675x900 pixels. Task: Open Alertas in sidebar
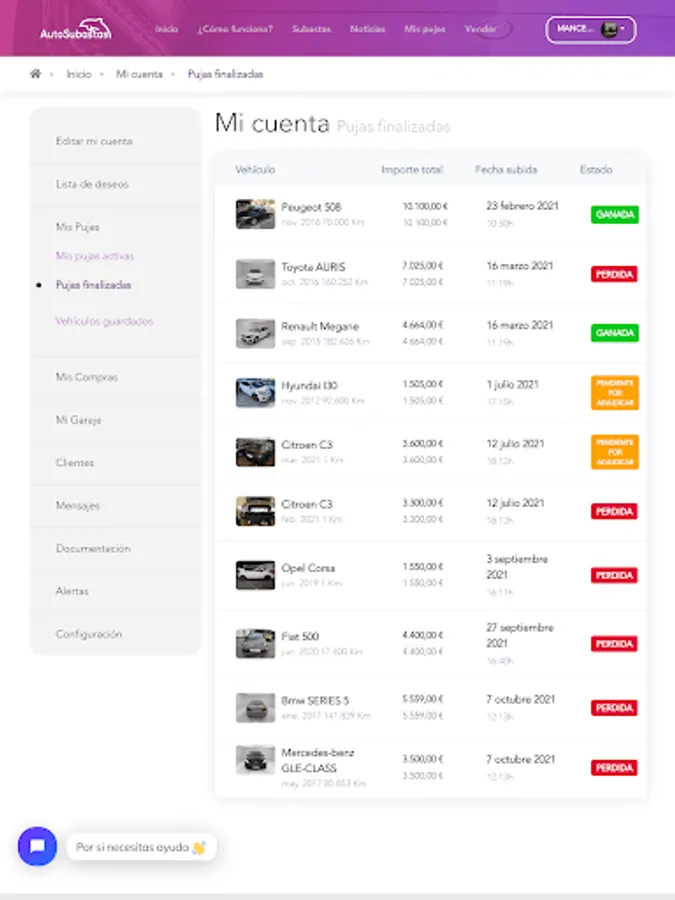[72, 591]
